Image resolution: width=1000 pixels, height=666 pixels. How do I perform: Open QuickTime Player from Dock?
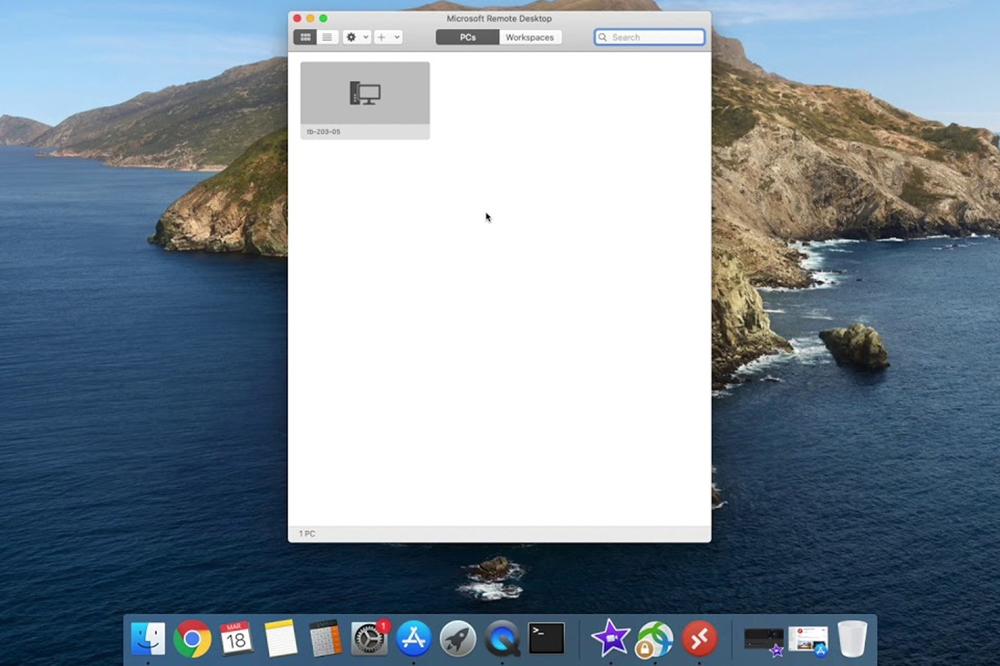point(502,639)
